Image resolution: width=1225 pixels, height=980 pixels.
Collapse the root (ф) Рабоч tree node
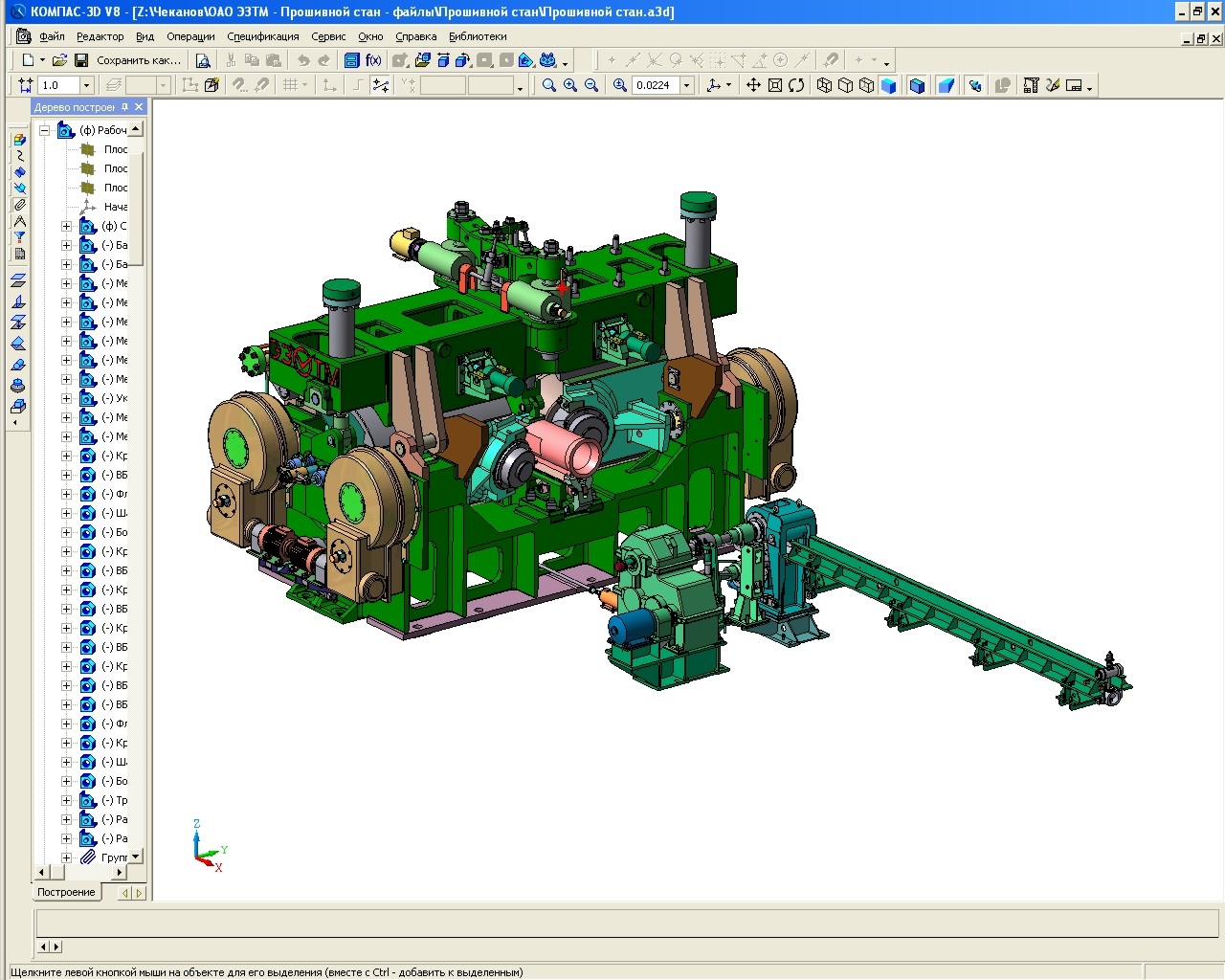(x=44, y=130)
